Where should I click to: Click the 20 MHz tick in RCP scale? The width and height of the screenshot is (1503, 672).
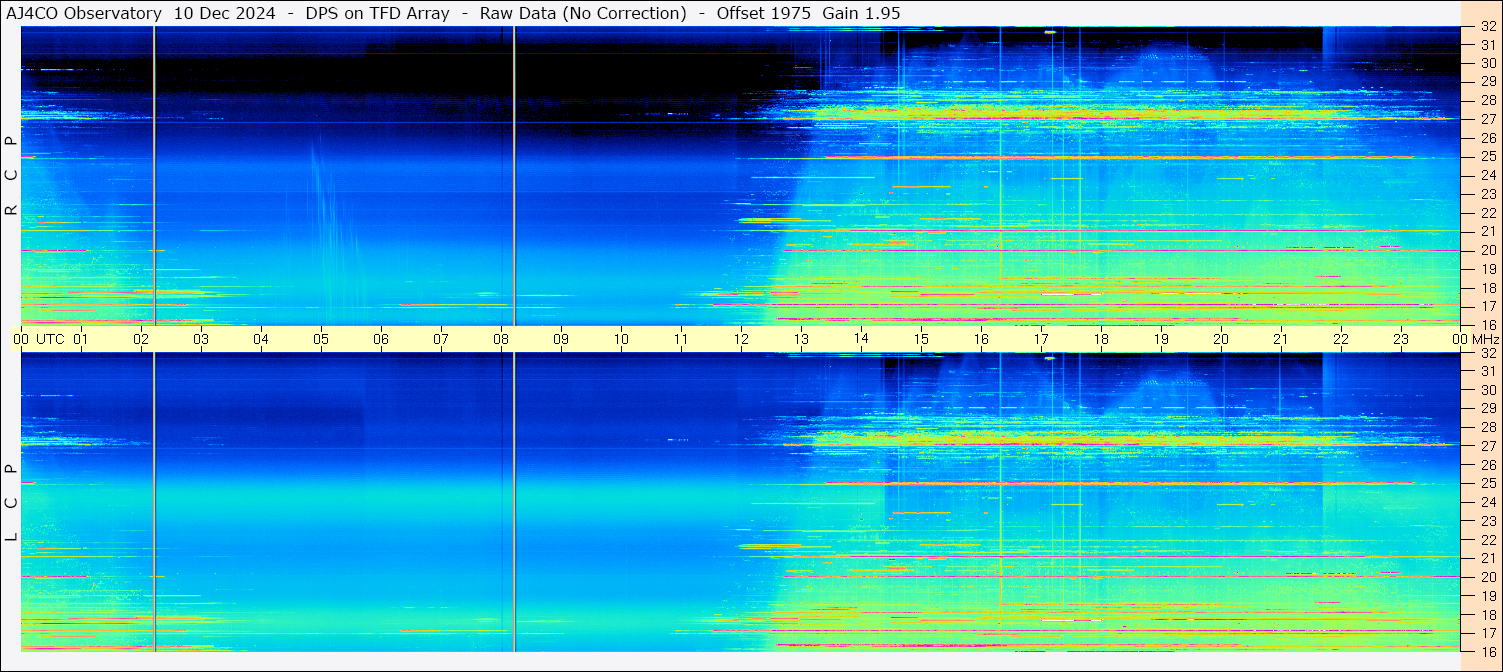[1487, 250]
